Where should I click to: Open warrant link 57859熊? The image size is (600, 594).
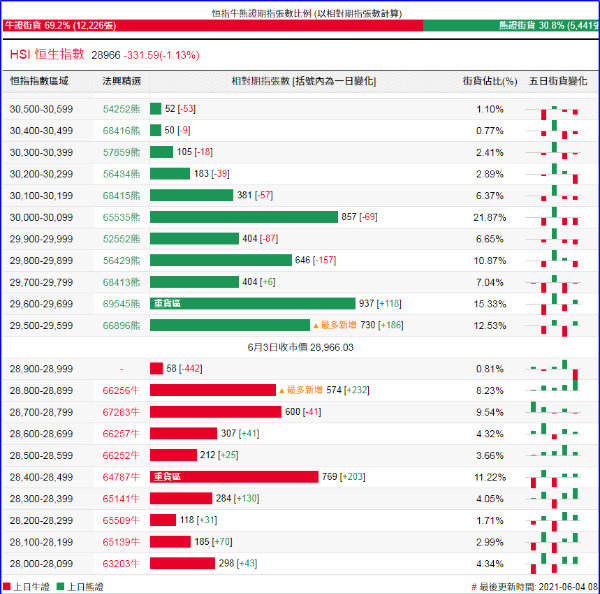click(121, 152)
